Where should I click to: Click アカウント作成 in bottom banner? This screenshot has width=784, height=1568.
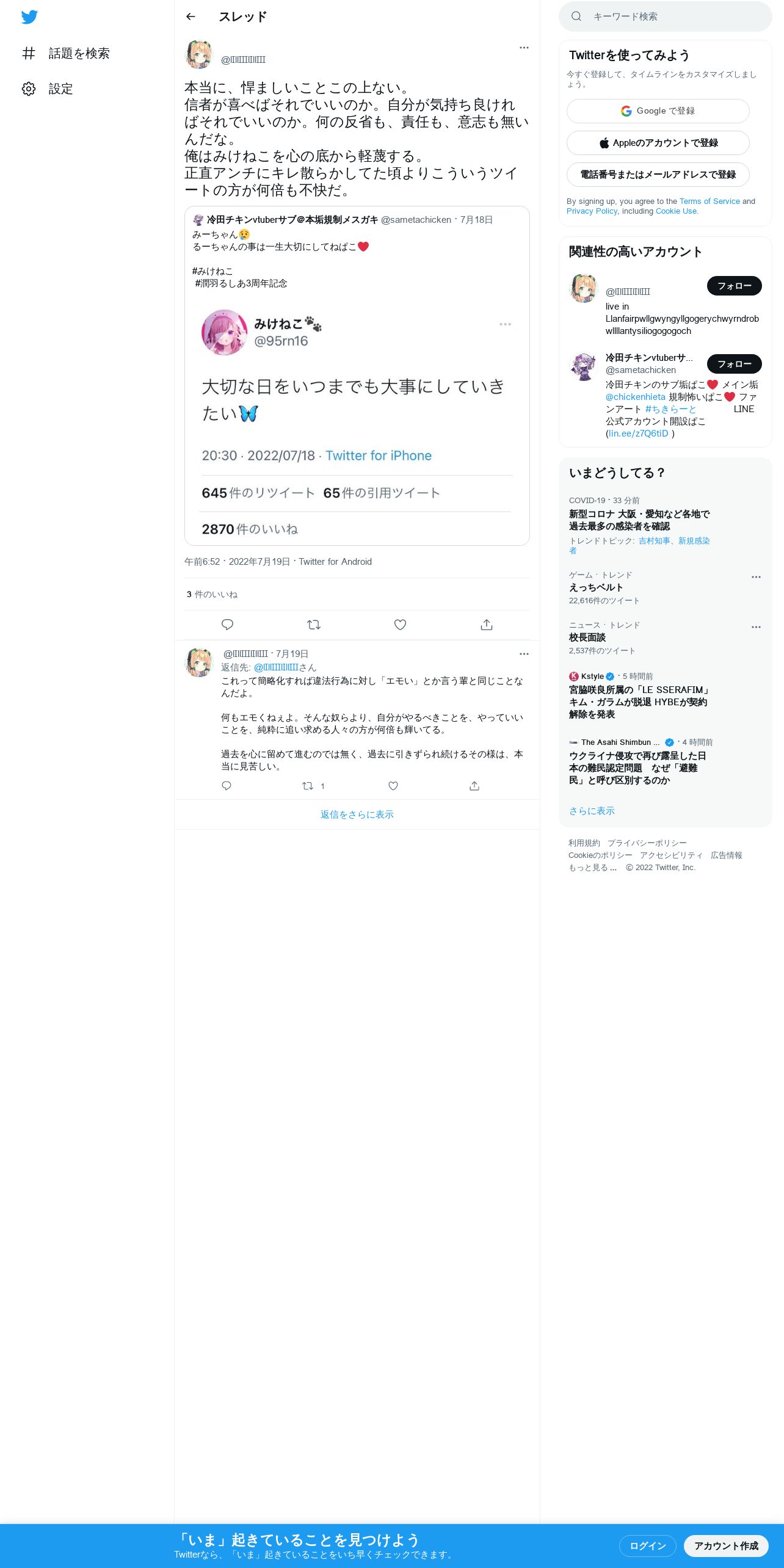point(726,1546)
